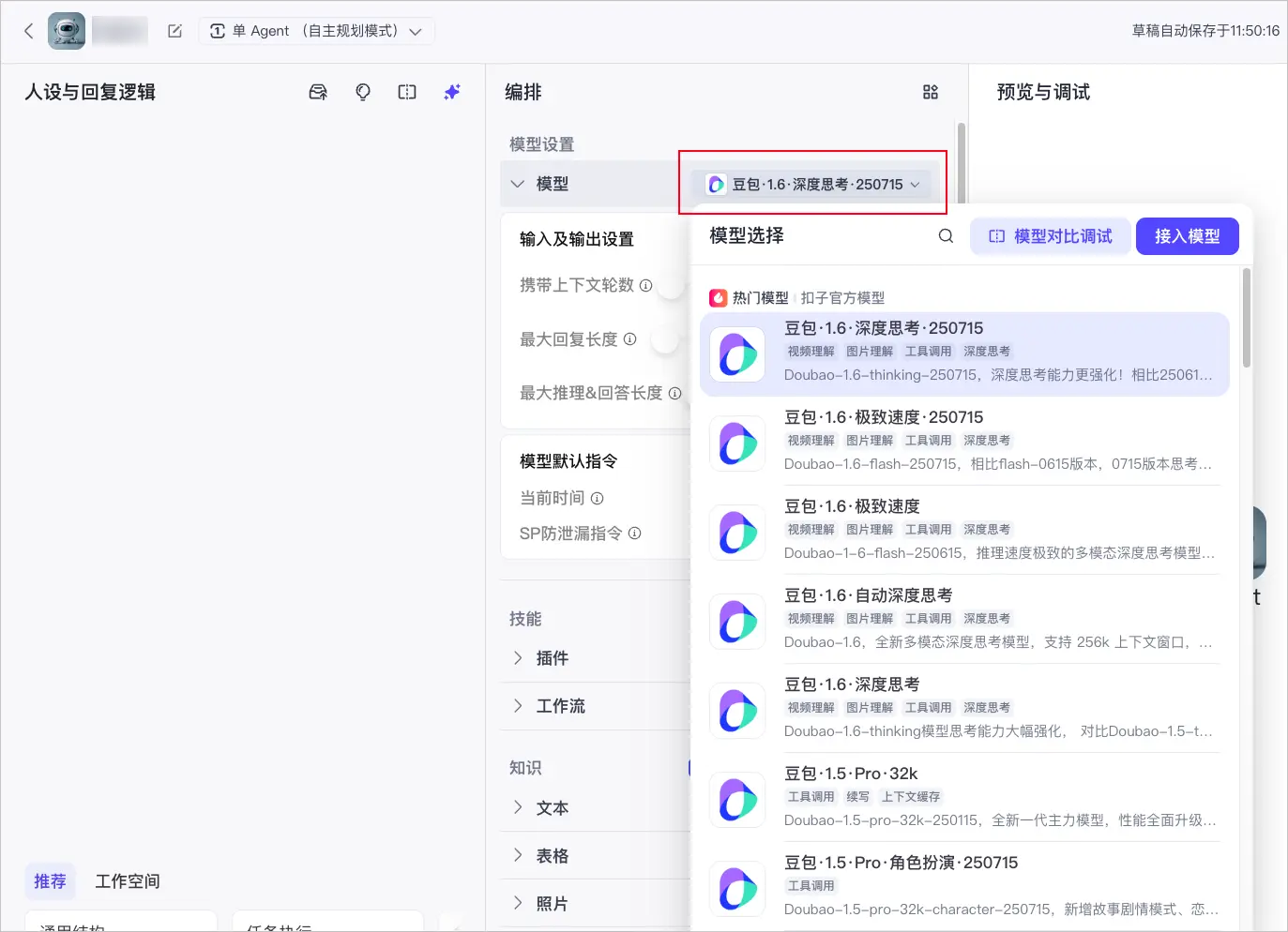
Task: Choose model 豆包·1.6·深度思考·250715 in the list
Action: (964, 353)
